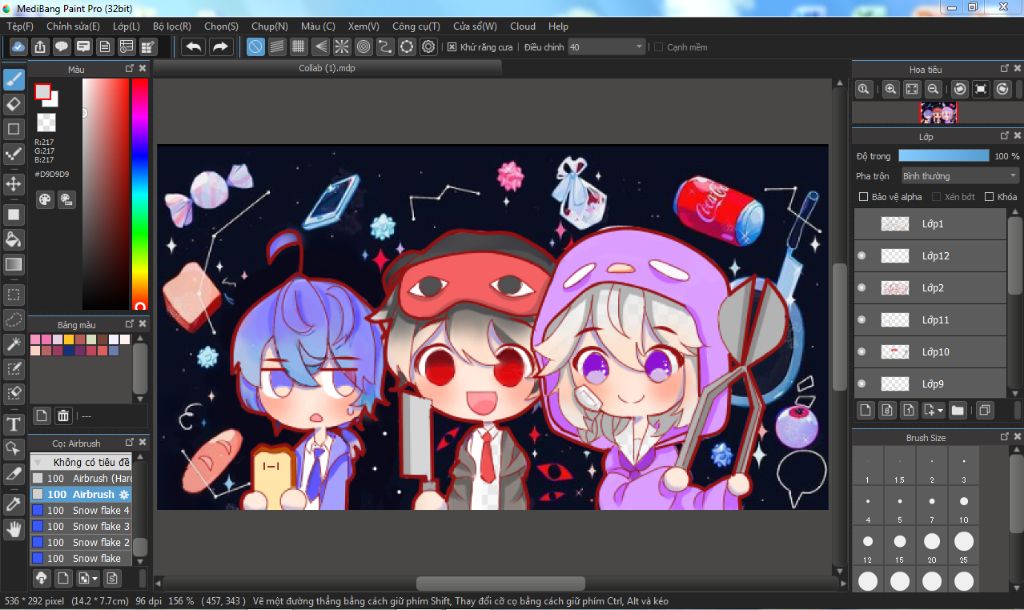The image size is (1024, 610).
Task: Open the Tệp(F) menu
Action: pos(20,26)
